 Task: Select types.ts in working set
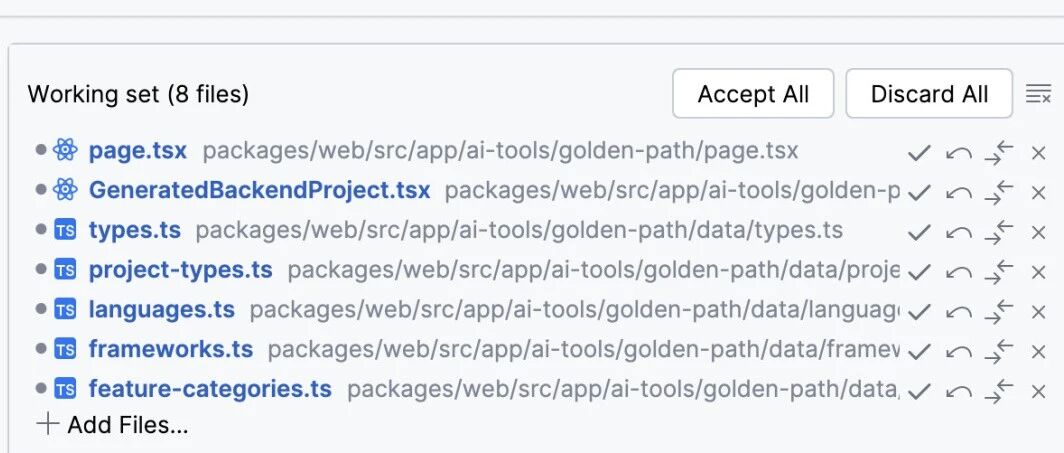click(134, 230)
